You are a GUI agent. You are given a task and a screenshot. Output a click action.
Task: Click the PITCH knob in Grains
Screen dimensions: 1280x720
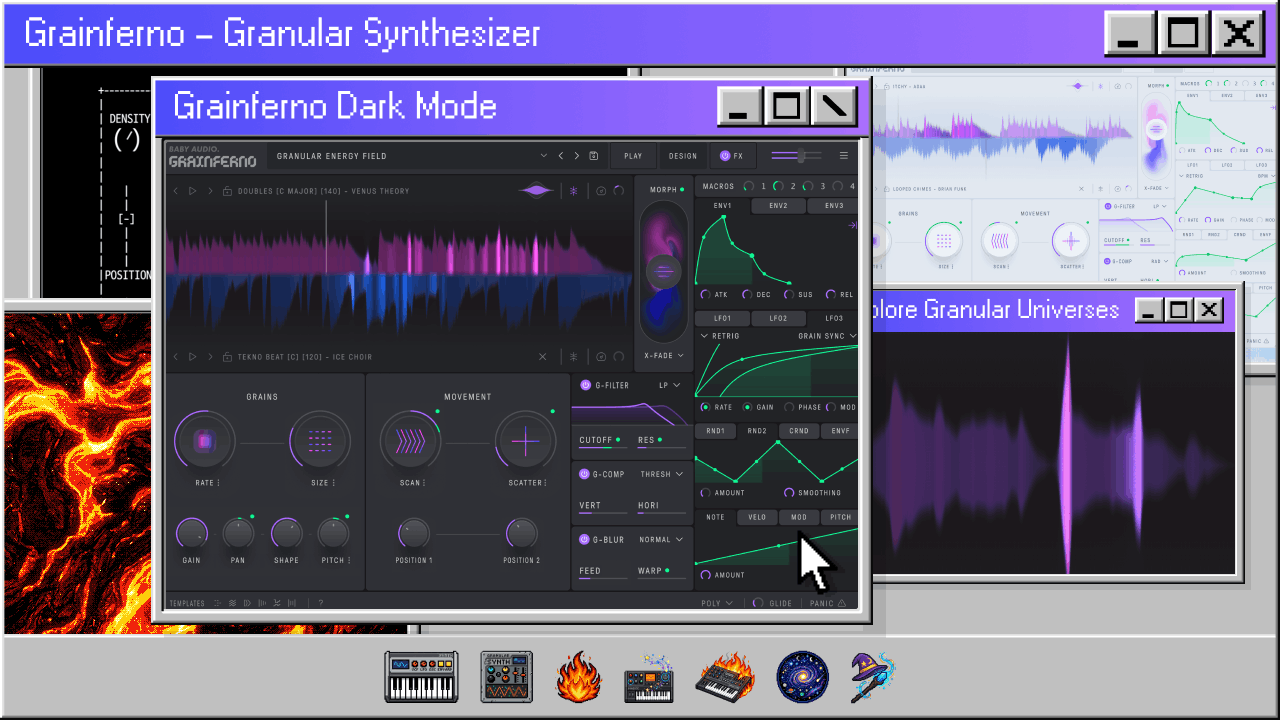coord(333,533)
